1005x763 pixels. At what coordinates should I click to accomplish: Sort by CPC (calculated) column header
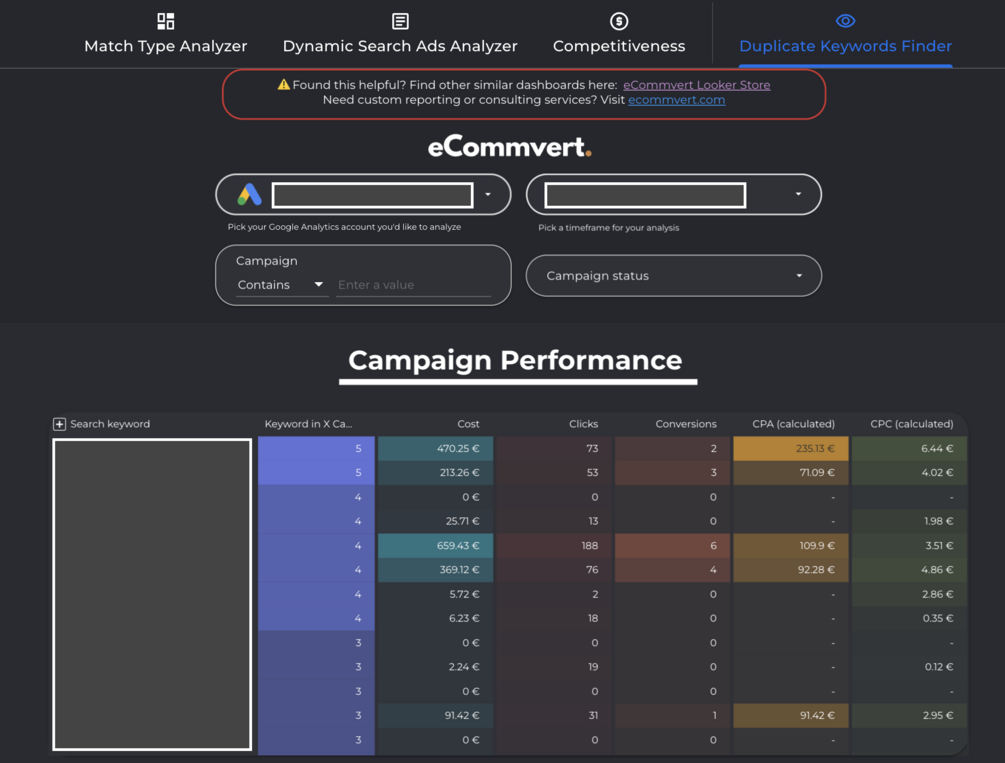(911, 424)
